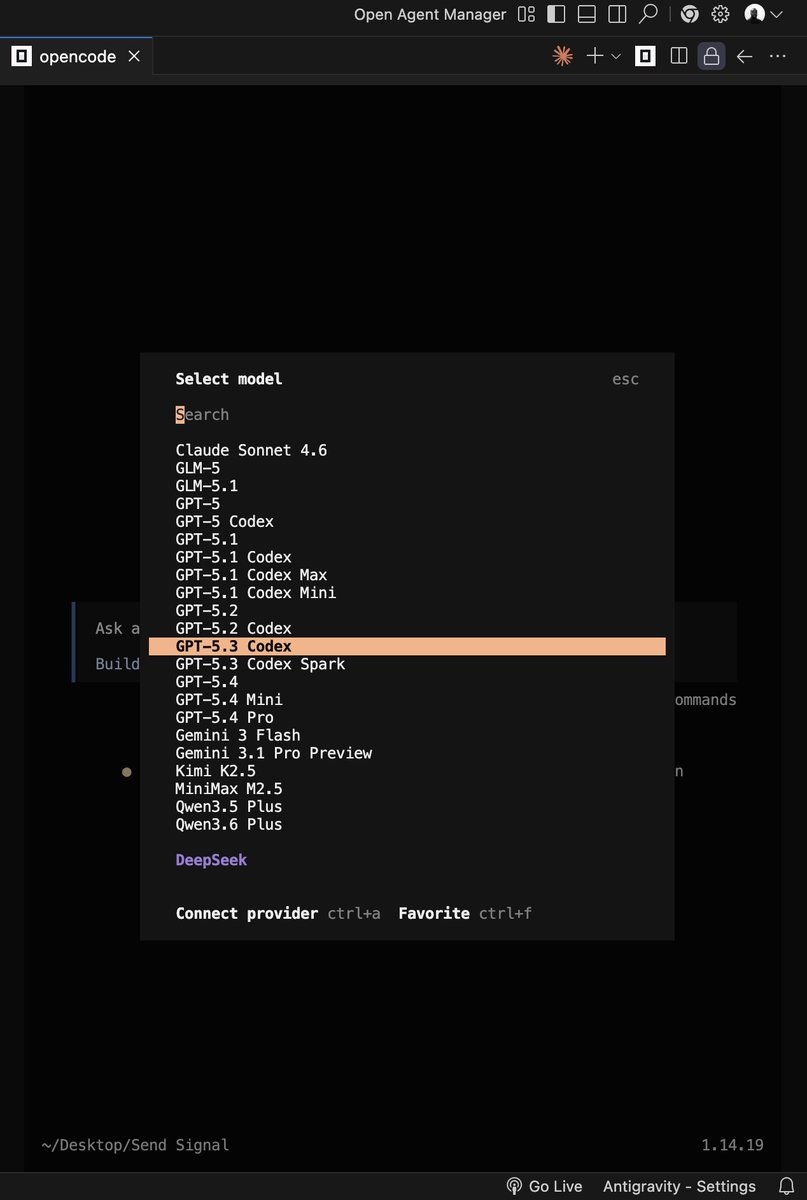Select the GLM-5.1 model entry
807x1200 pixels.
point(407,486)
